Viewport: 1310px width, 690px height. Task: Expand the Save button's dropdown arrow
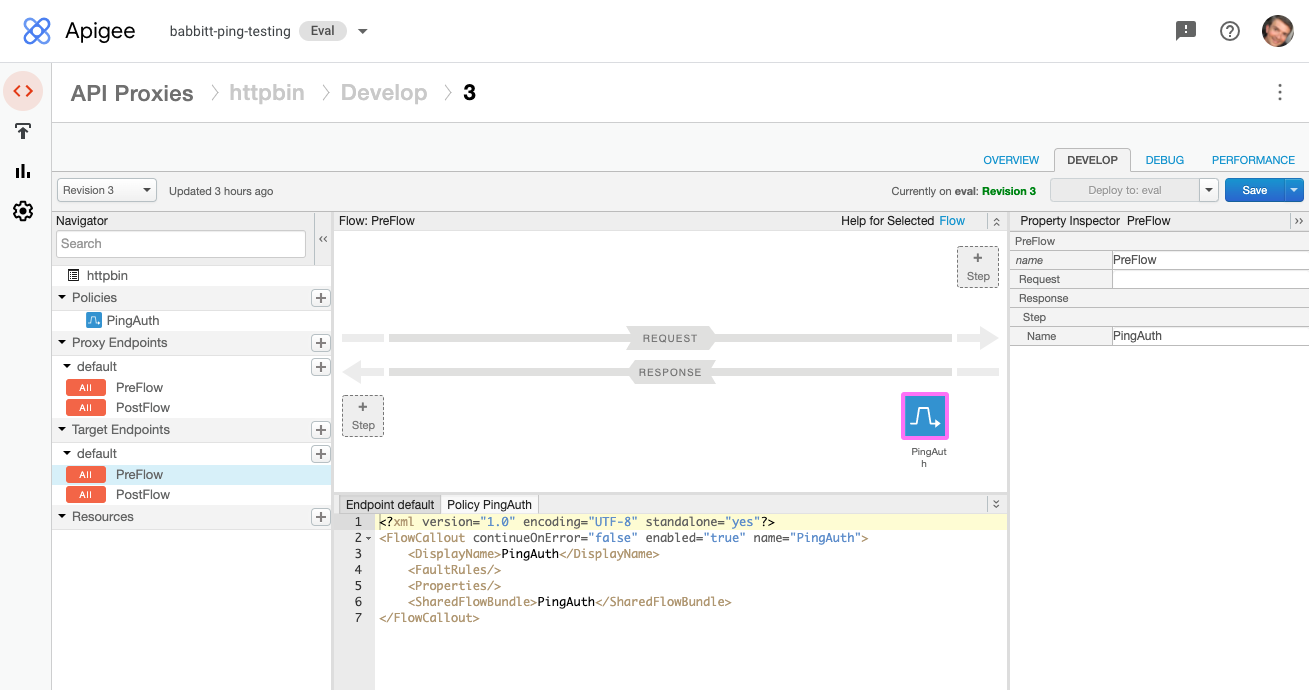coord(1295,190)
